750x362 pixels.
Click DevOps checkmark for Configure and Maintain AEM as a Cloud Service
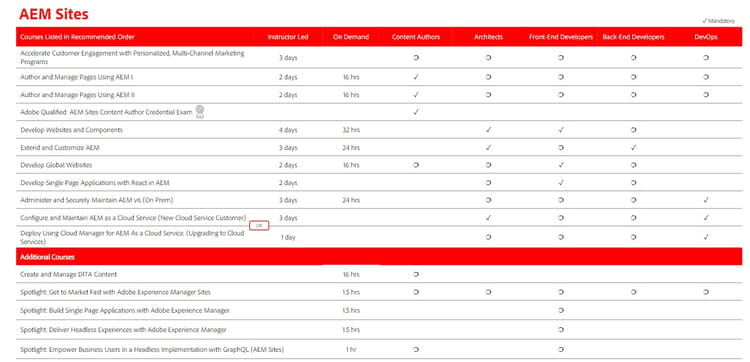(706, 218)
